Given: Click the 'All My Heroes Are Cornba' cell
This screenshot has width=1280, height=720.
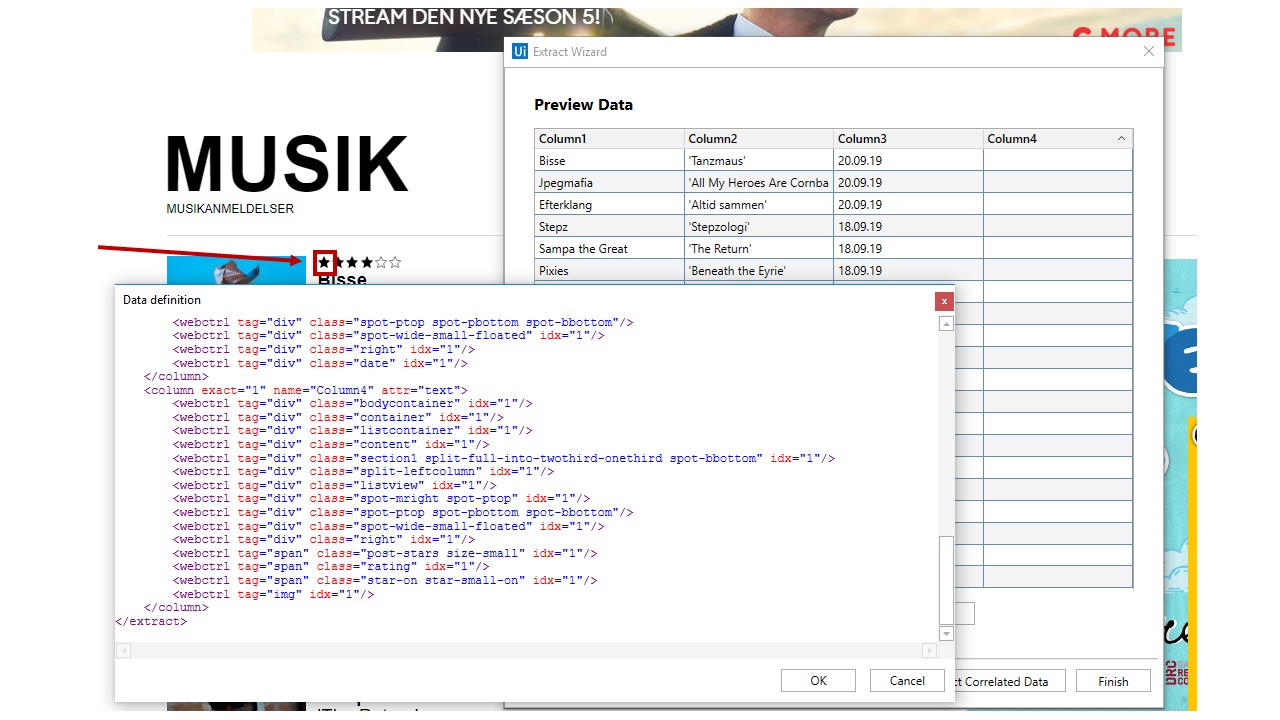Looking at the screenshot, I should pyautogui.click(x=759, y=183).
